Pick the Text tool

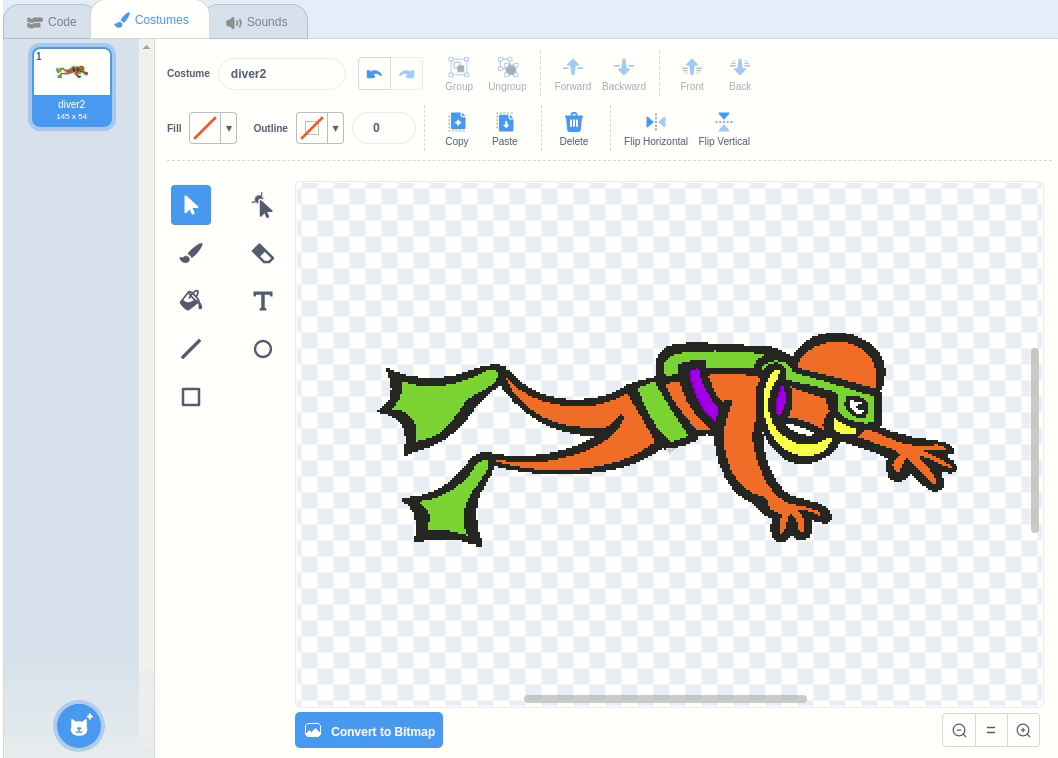(x=262, y=301)
